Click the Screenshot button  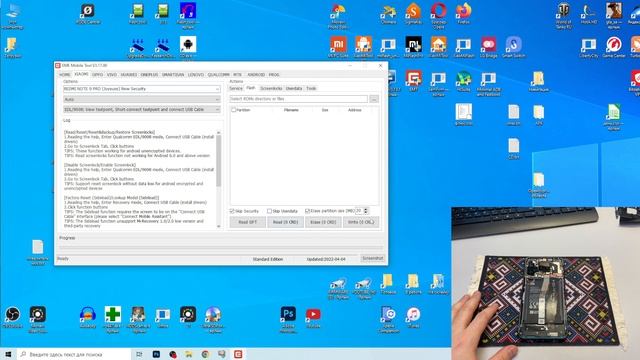click(373, 258)
